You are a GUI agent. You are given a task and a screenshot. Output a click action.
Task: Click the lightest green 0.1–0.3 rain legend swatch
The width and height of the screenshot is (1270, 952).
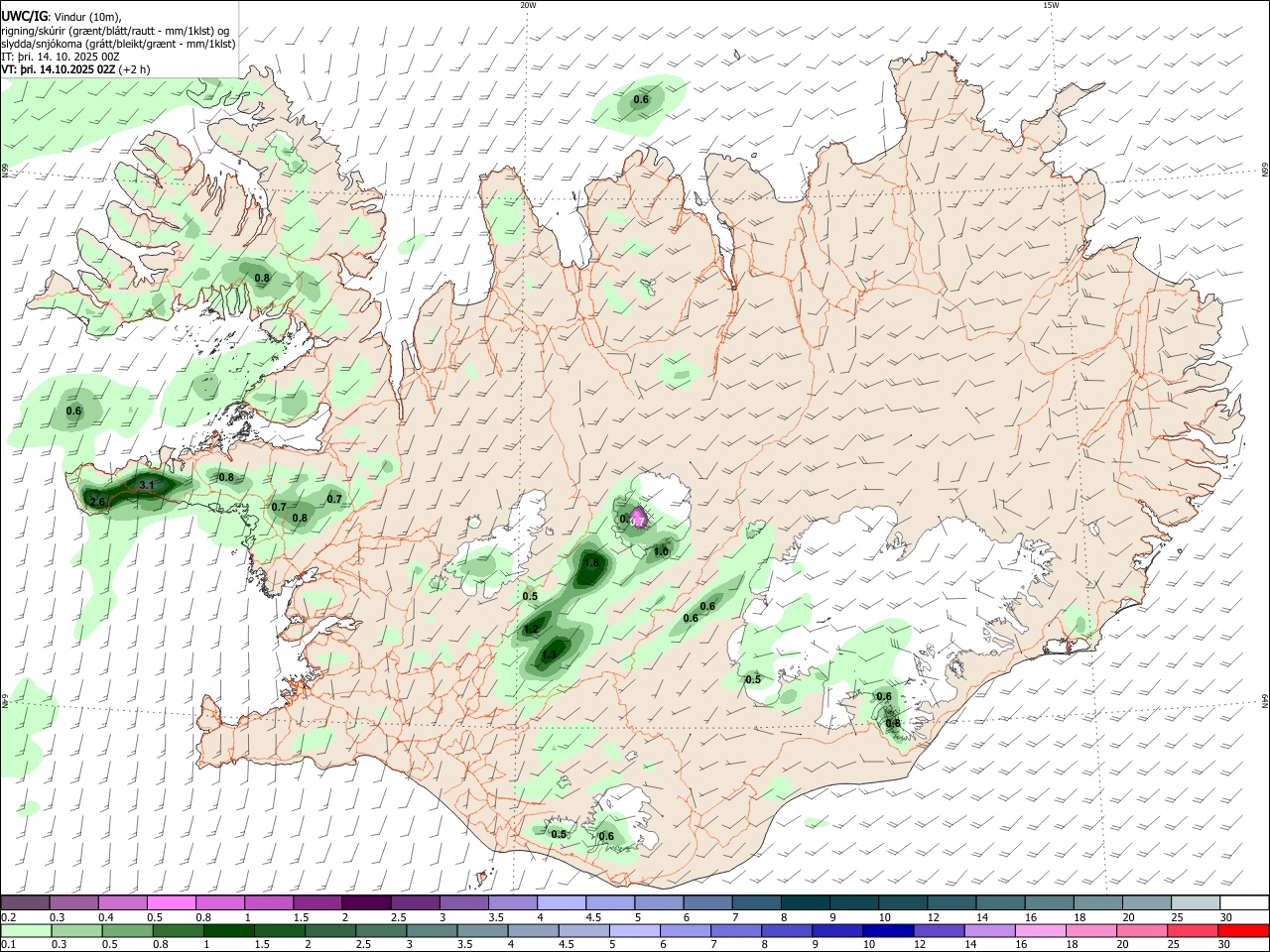(x=25, y=931)
